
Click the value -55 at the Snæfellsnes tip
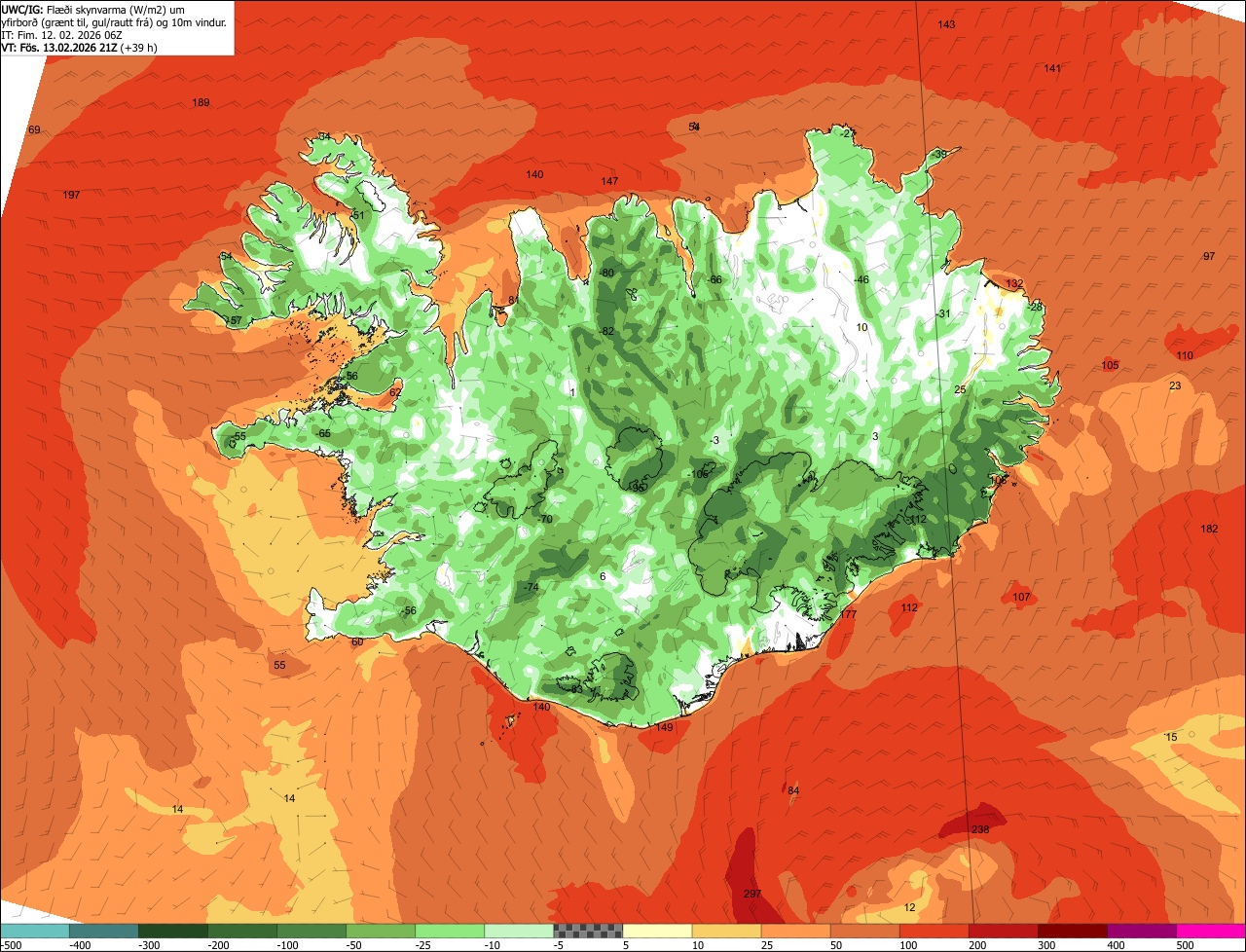click(238, 436)
